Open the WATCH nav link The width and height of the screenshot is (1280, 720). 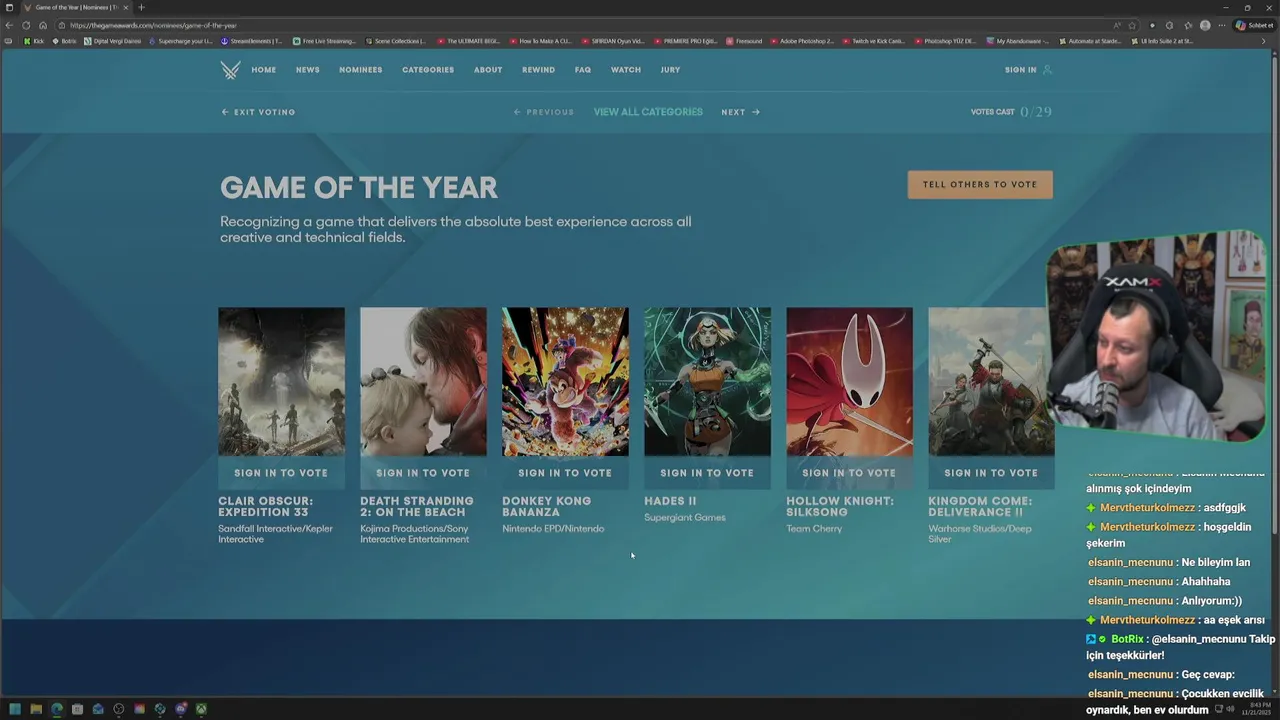click(x=626, y=70)
